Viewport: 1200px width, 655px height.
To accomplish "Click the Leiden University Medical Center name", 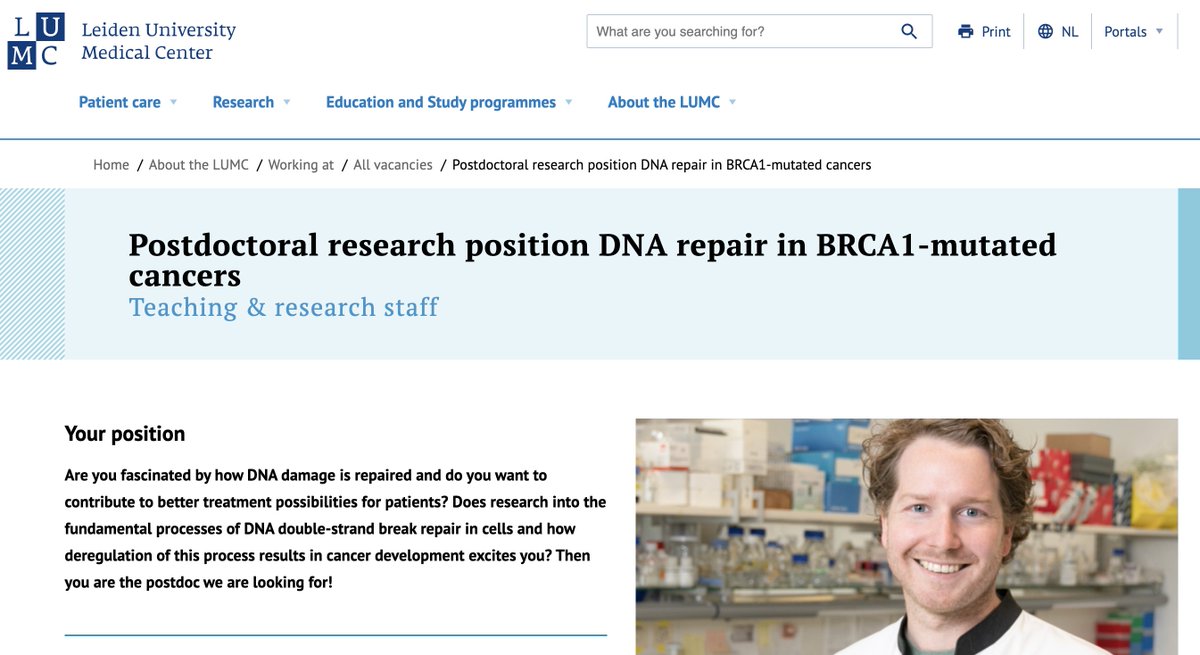I will click(x=158, y=41).
